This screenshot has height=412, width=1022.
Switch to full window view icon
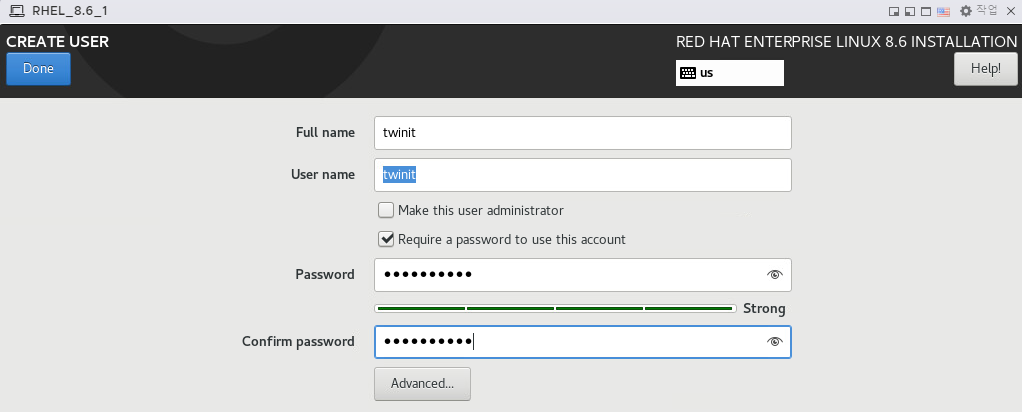[x=926, y=12]
